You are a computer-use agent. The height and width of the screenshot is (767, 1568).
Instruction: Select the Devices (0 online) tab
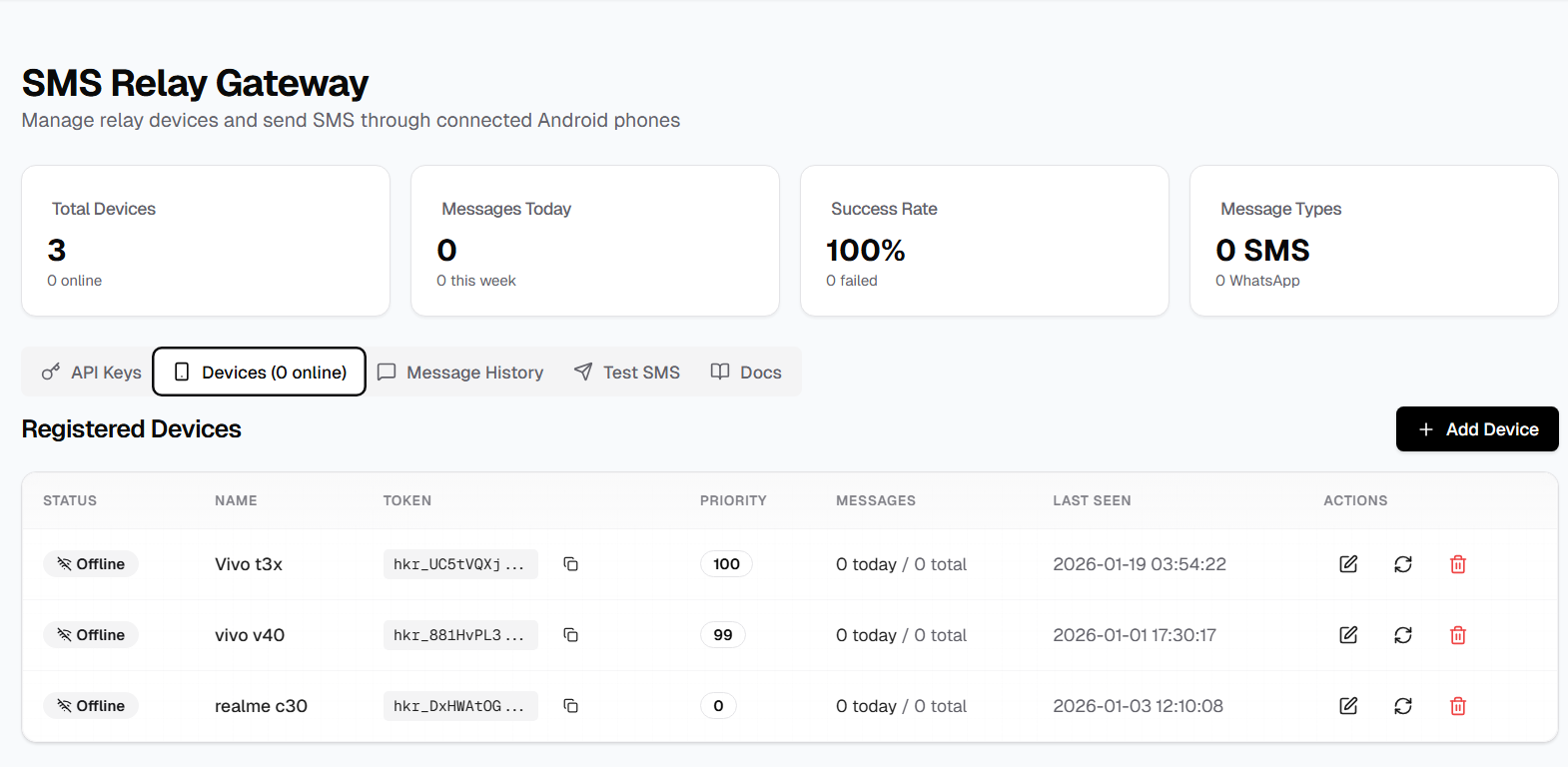pos(260,373)
